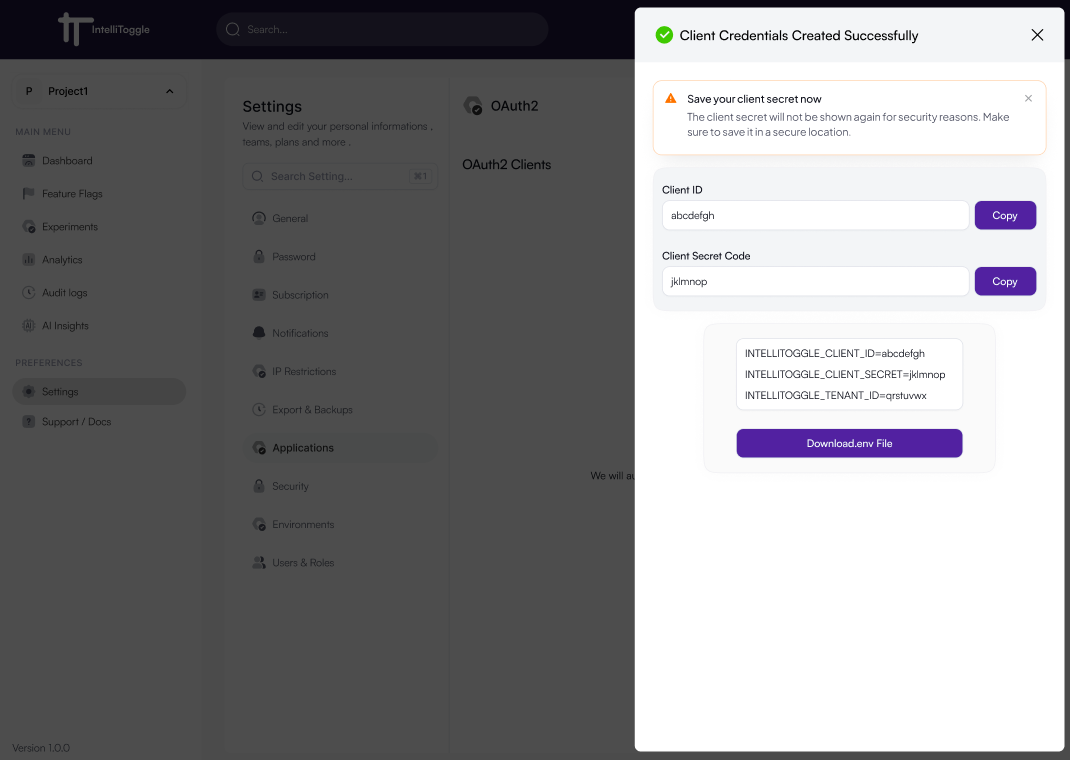Click the Analytics chart icon
The width and height of the screenshot is (1070, 760).
pyautogui.click(x=29, y=260)
